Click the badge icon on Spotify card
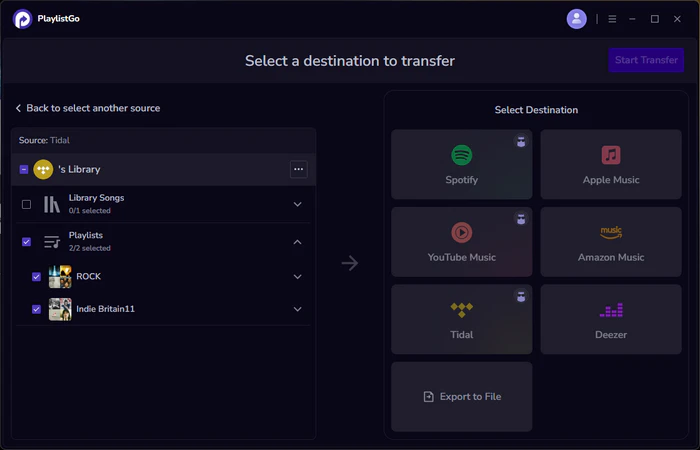 tap(521, 142)
